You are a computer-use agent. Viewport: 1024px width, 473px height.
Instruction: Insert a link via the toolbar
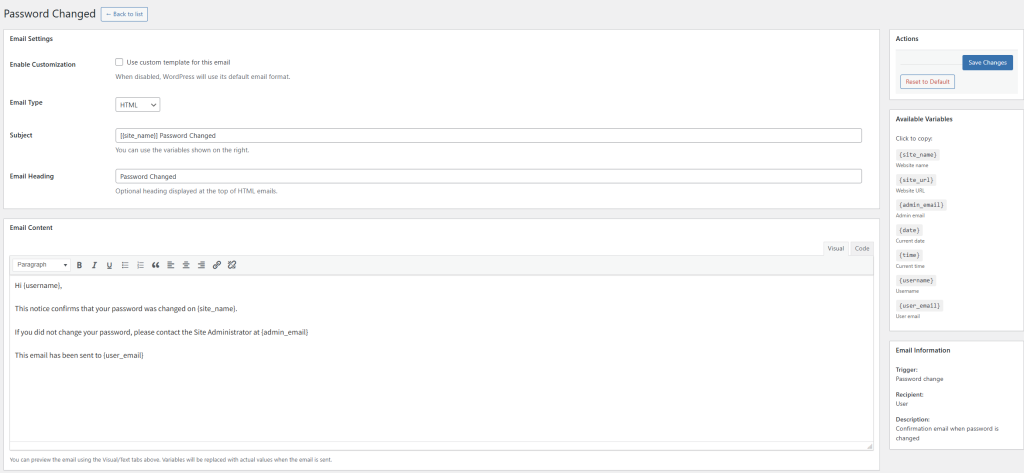(x=217, y=265)
